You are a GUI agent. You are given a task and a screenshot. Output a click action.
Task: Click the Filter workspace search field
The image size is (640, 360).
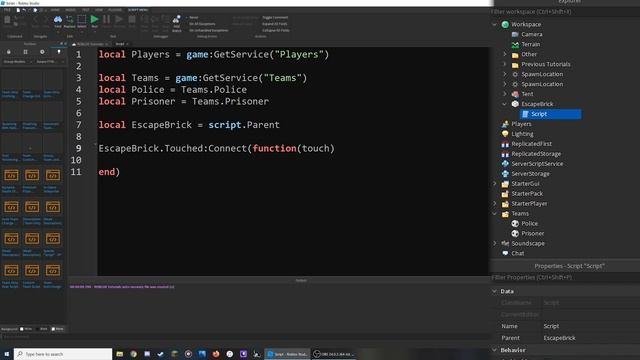click(565, 12)
